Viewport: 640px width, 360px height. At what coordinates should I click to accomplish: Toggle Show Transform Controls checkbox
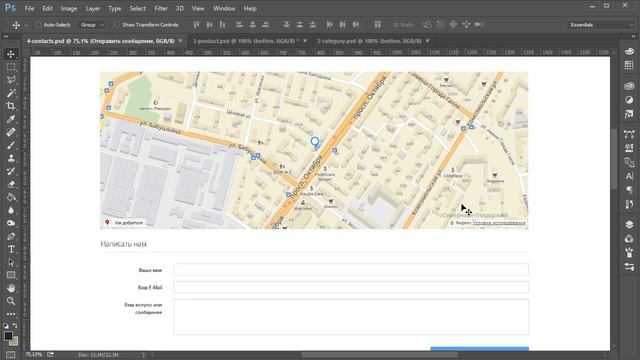[x=117, y=25]
